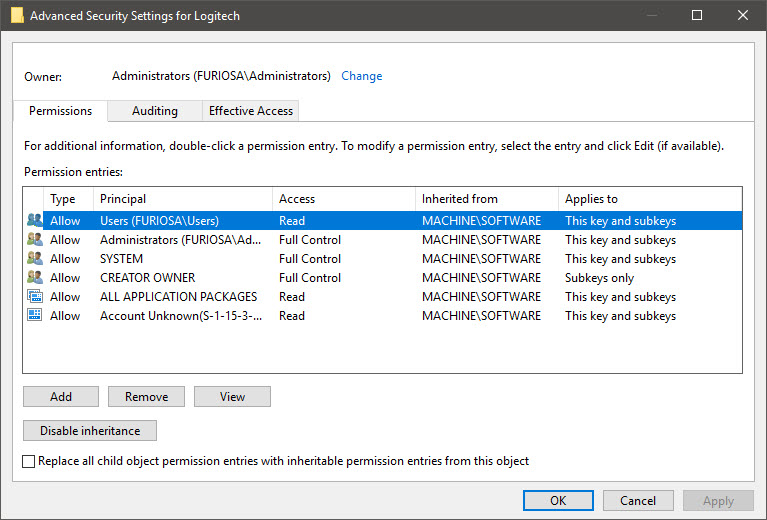The width and height of the screenshot is (767, 520).
Task: Click the Owner name Administrators (FURIOSA\Administrators)
Action: pos(221,76)
